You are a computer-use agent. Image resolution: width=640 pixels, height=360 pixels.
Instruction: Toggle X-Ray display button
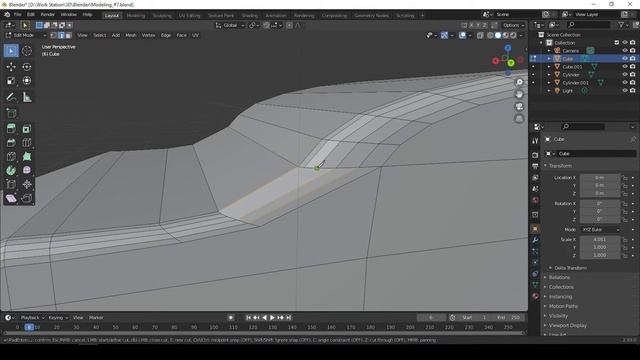(x=480, y=36)
